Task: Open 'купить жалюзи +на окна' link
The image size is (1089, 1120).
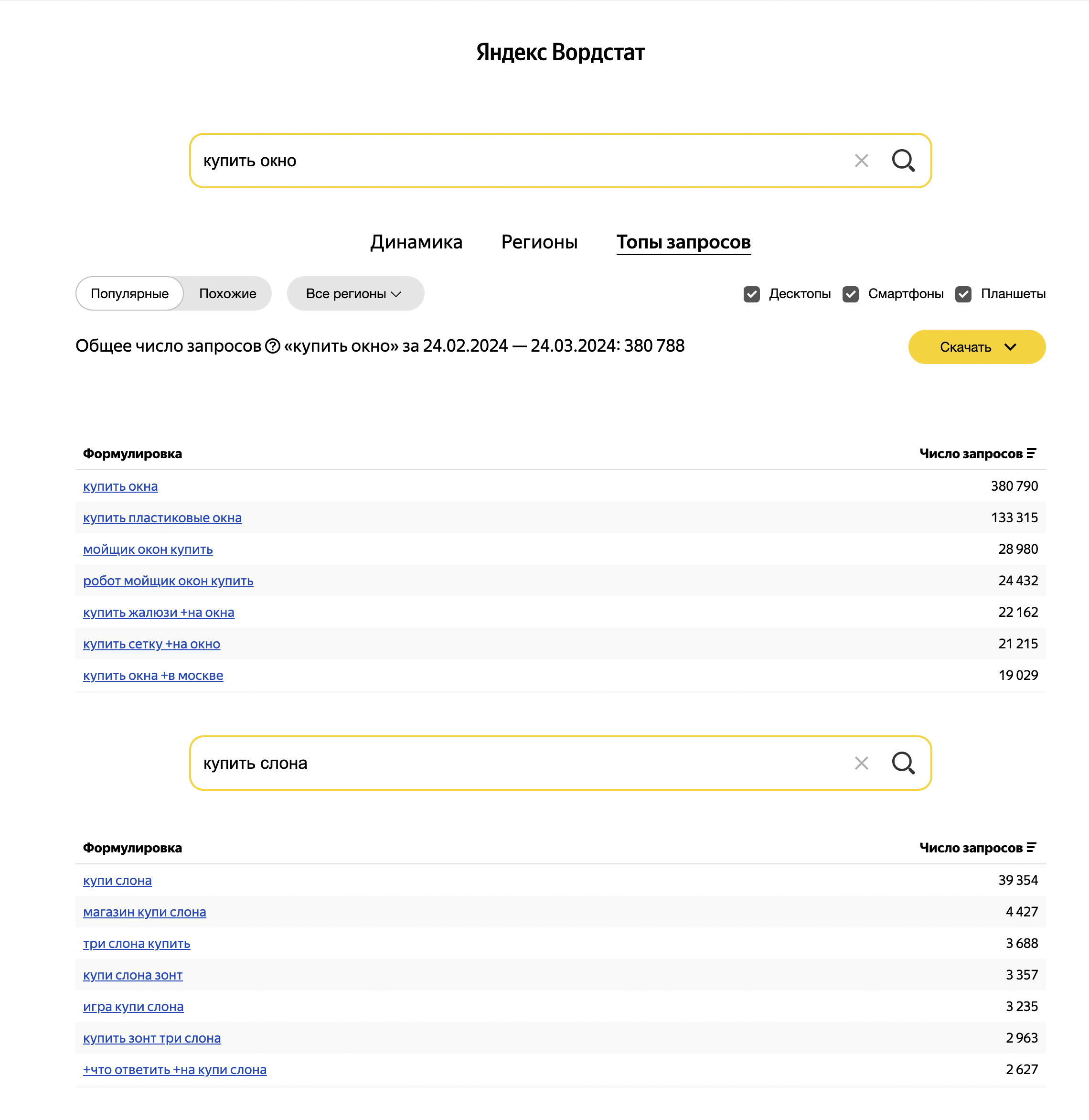Action: (159, 613)
